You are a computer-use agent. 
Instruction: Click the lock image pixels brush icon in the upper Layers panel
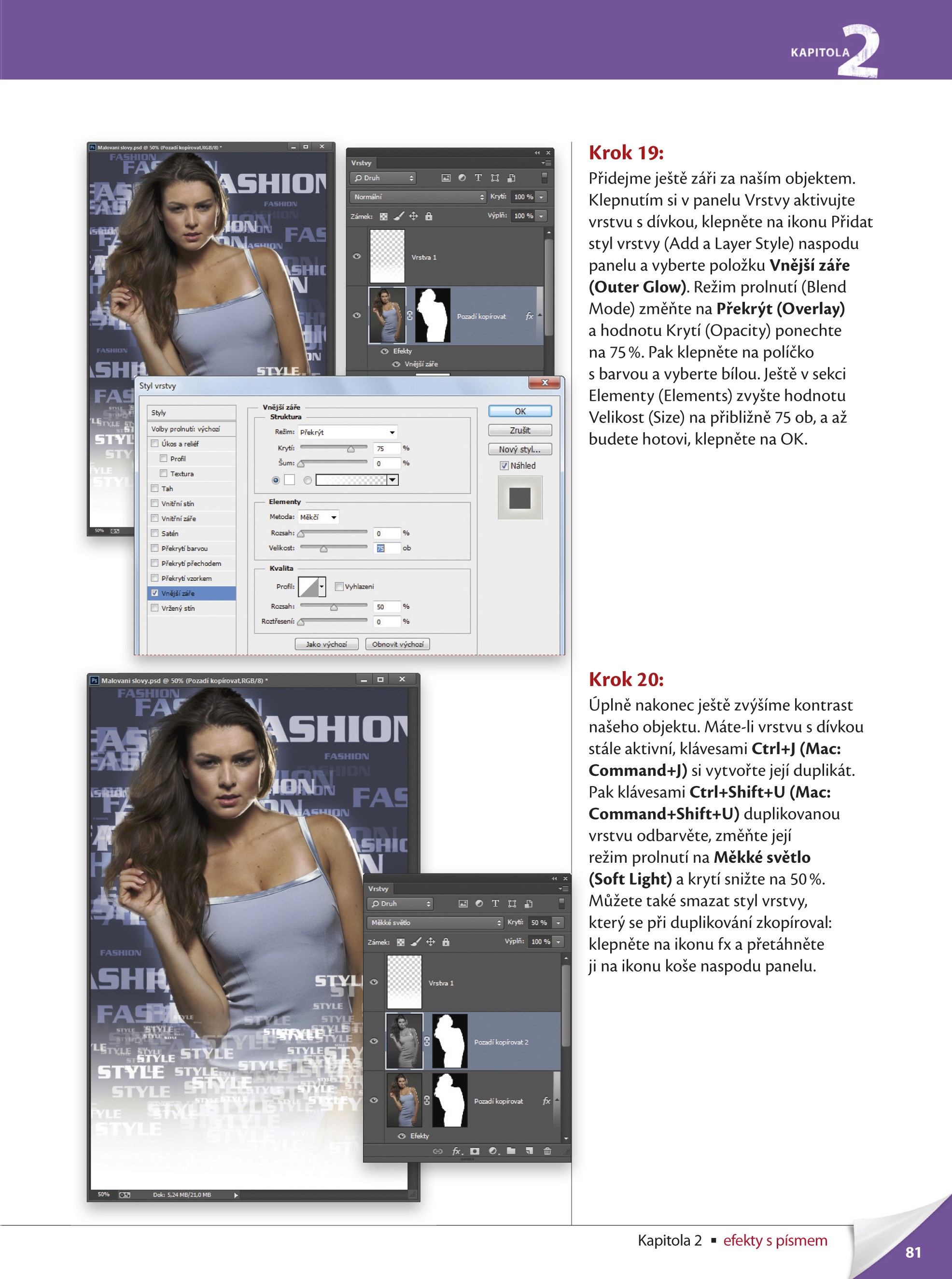(x=399, y=216)
